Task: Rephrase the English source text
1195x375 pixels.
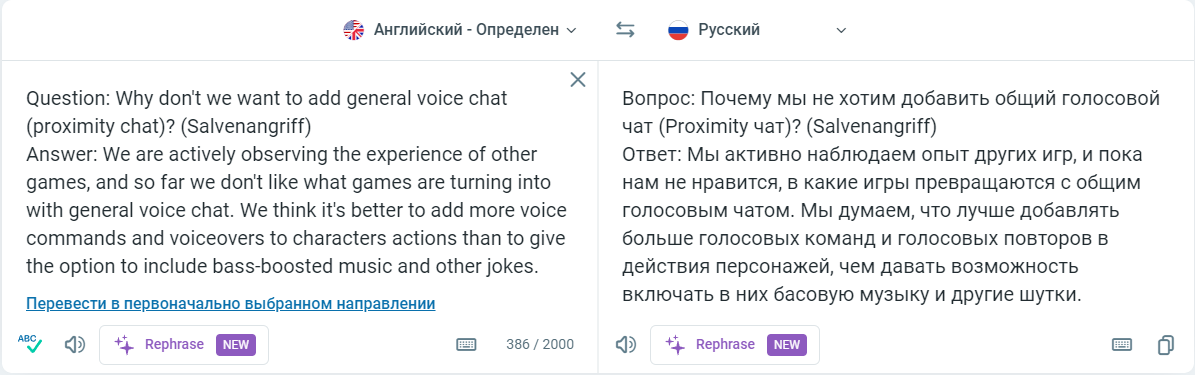Action: [184, 345]
